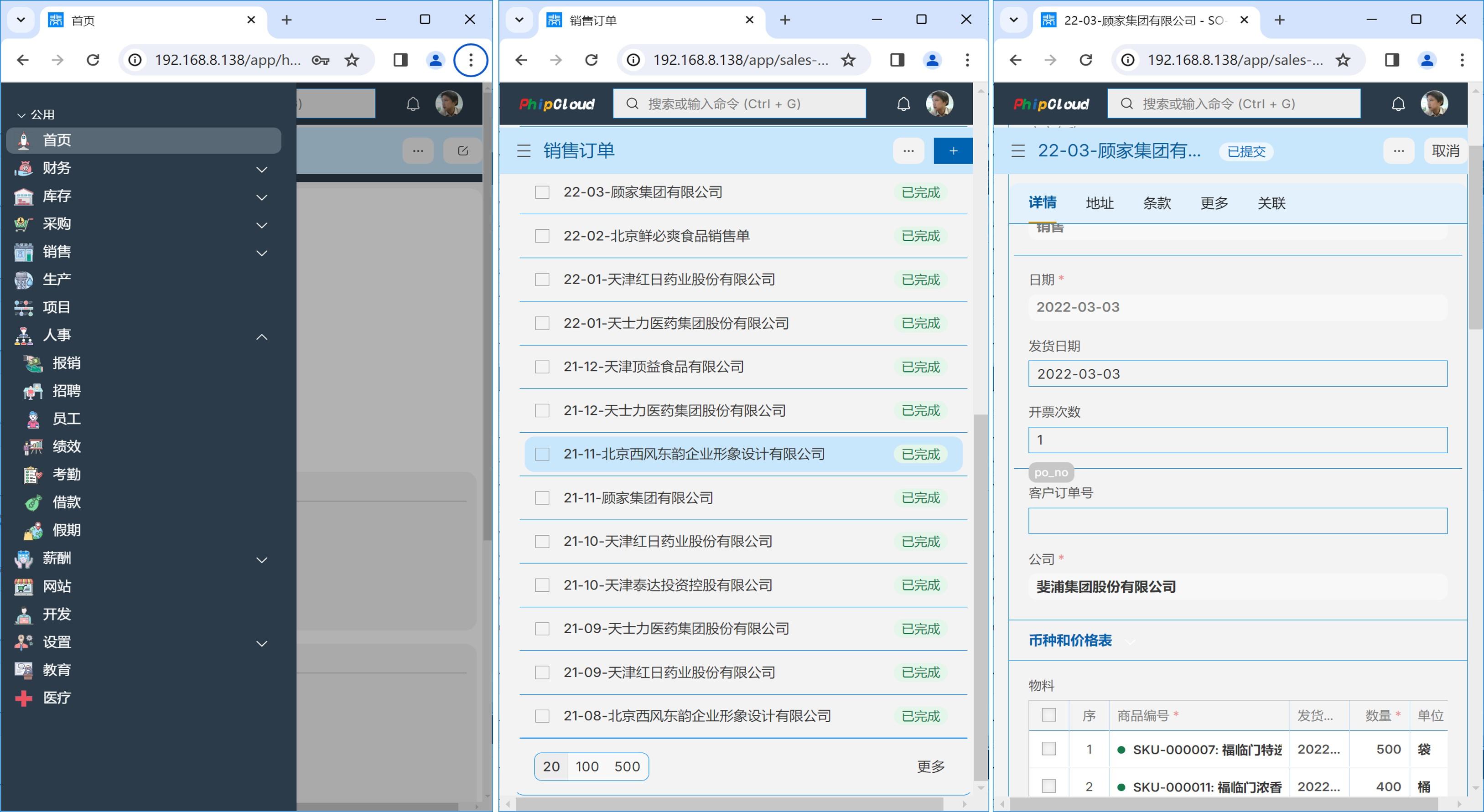Check the 21-12-天津顶益食品有限公司 checkbox
Screen dimensions: 1484x812
pos(542,367)
